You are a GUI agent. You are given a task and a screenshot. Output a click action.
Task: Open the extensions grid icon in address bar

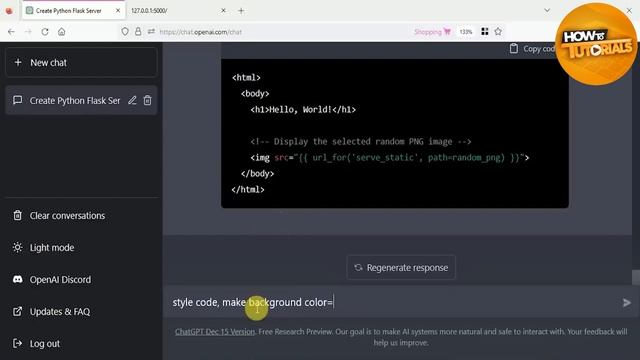(484, 31)
